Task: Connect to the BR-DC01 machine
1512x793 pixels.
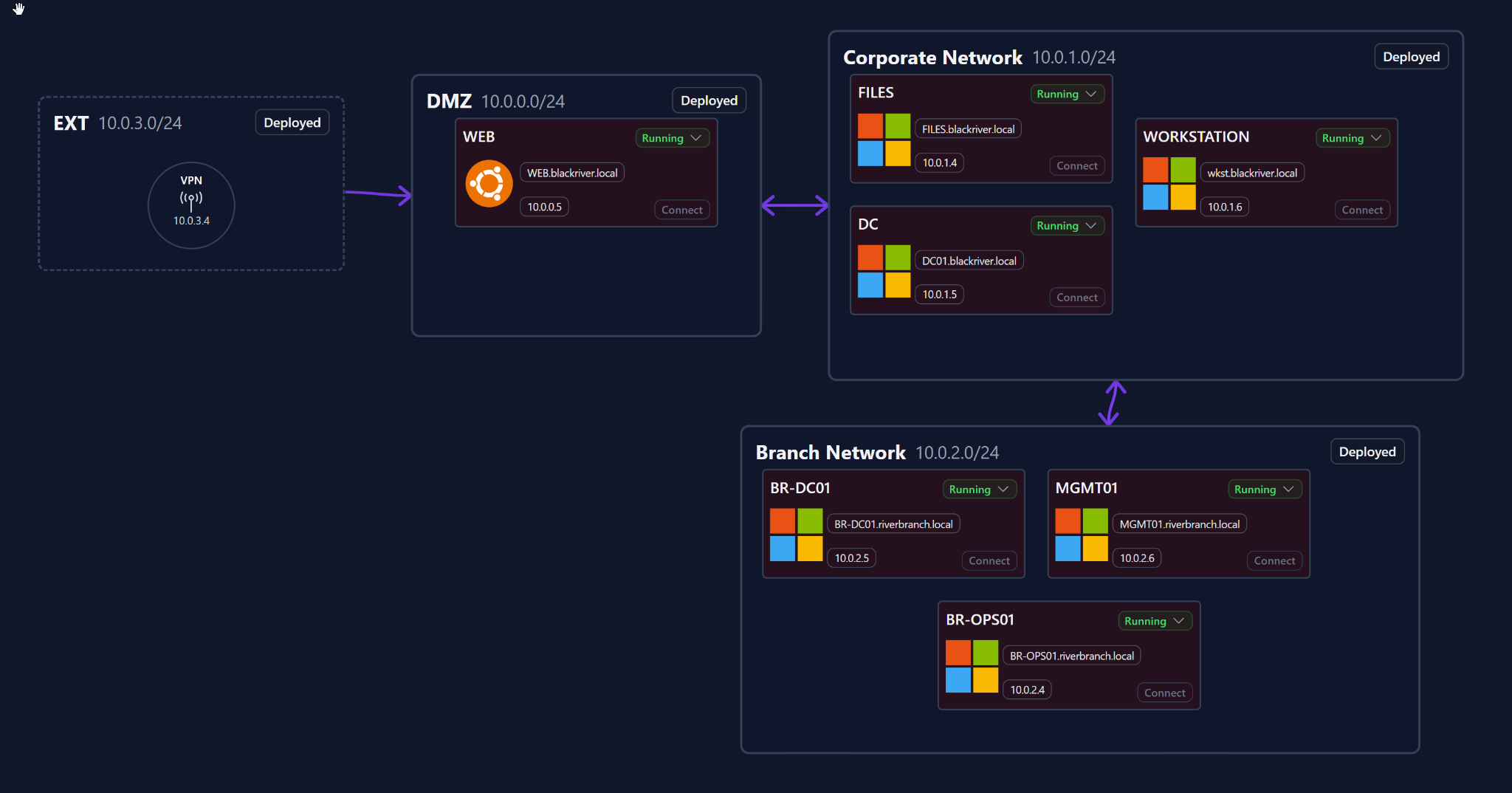Action: click(989, 561)
